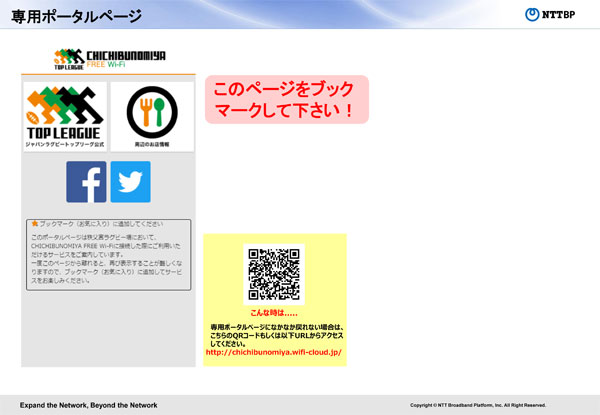The height and width of the screenshot is (415, 600).
Task: Click the Chichibunomiya Free Wi-Fi logo
Action: pos(110,59)
